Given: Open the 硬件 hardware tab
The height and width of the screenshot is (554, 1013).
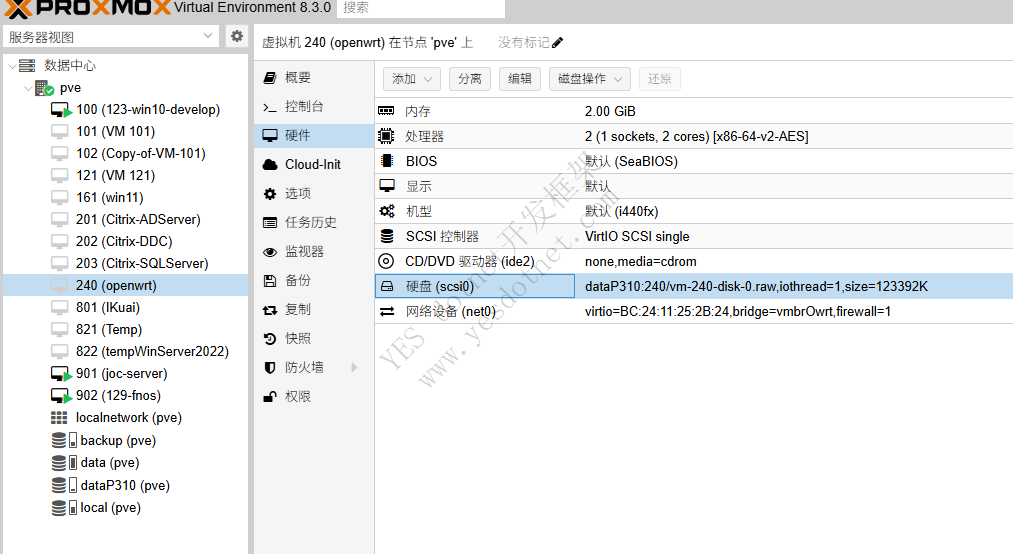Looking at the screenshot, I should (x=314, y=136).
